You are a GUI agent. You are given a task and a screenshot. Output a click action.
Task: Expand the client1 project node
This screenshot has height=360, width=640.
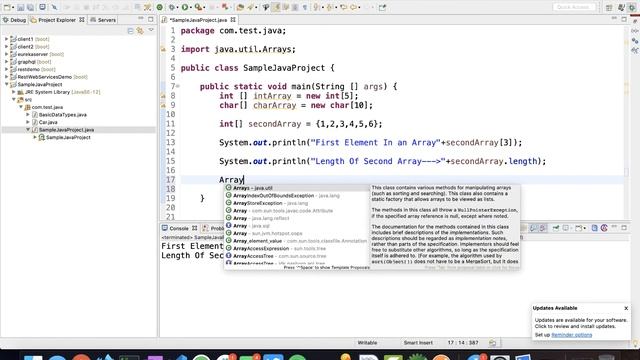6,39
